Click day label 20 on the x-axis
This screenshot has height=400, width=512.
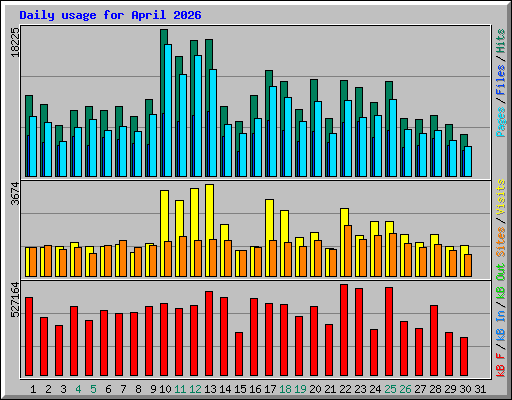tap(315, 389)
